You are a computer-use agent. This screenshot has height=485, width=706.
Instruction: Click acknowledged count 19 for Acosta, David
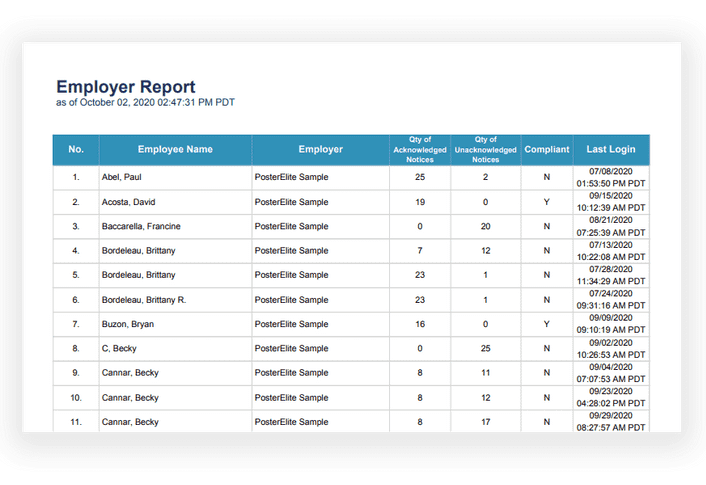tap(420, 202)
